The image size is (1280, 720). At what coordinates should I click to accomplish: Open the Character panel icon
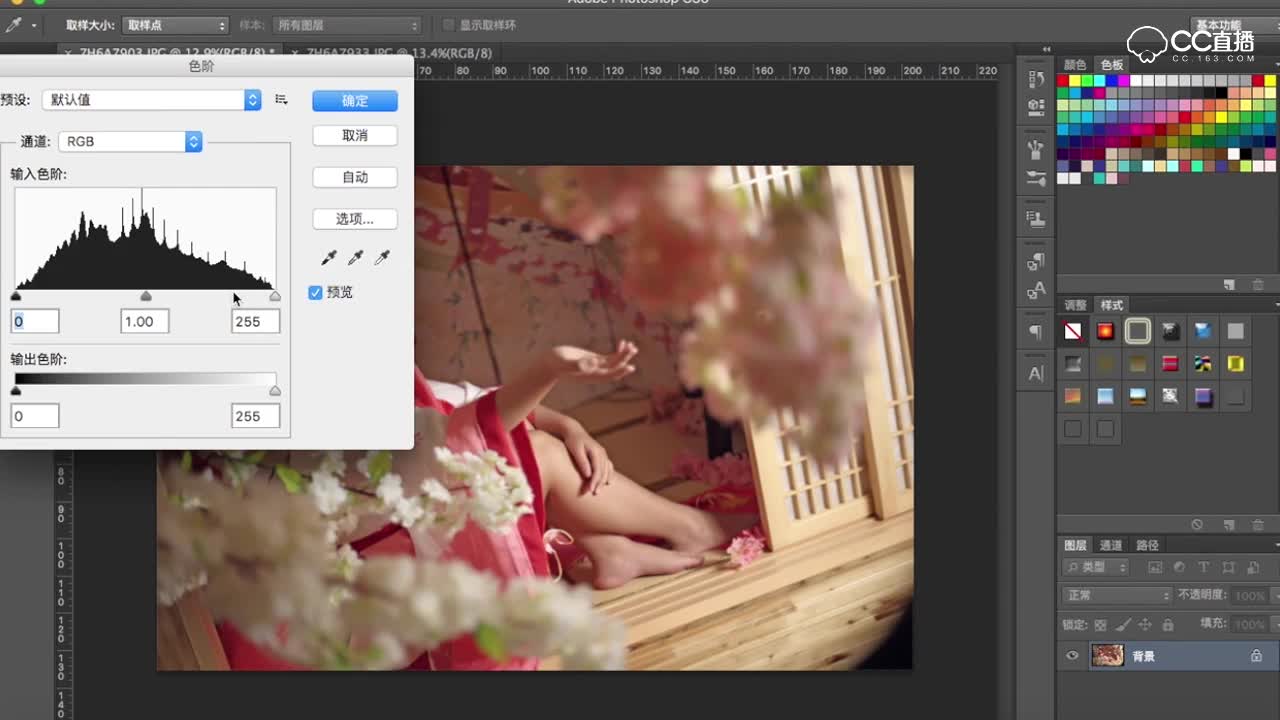tap(1036, 373)
